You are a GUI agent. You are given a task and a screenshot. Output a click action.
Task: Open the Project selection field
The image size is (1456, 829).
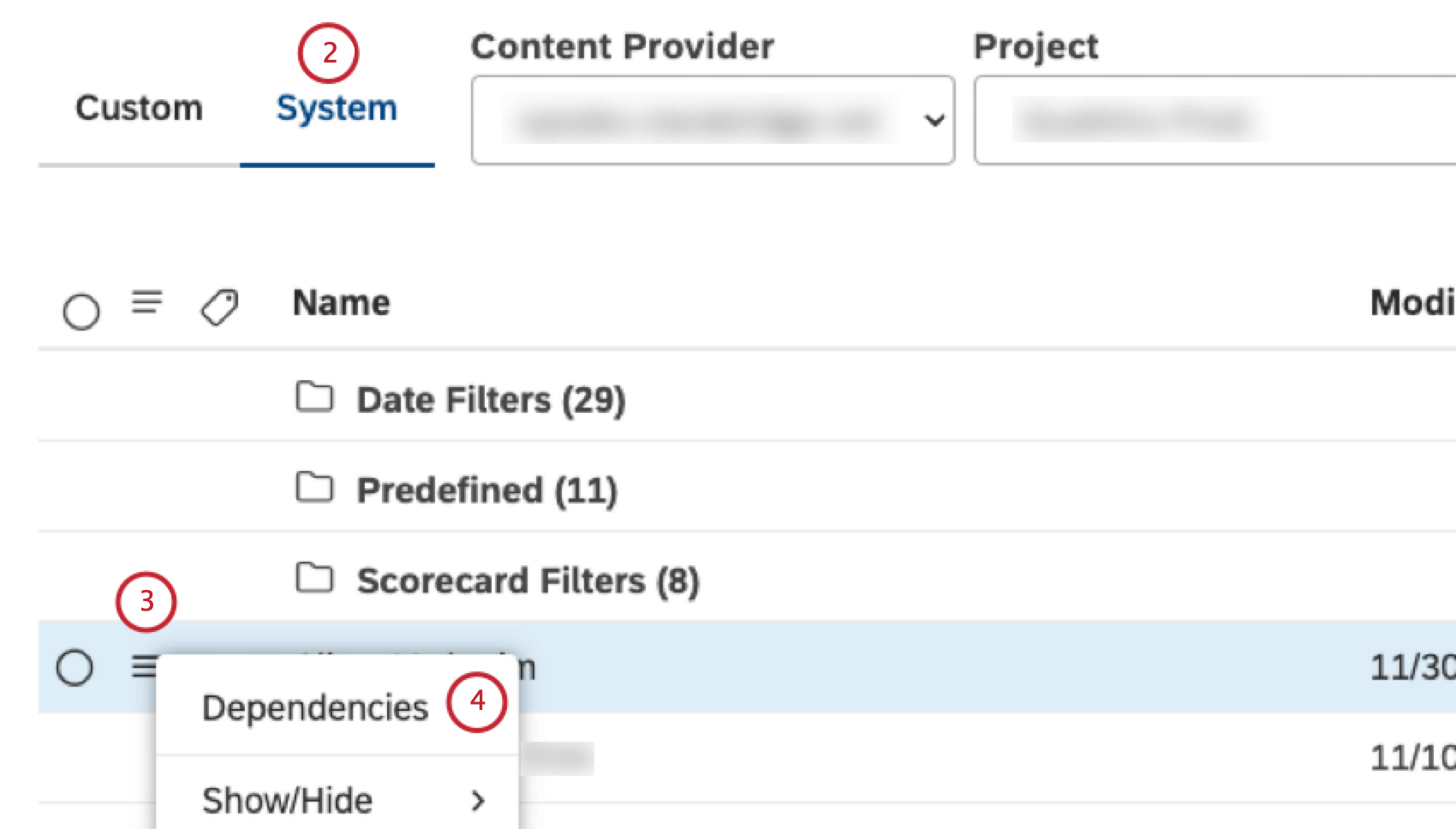[x=1199, y=121]
